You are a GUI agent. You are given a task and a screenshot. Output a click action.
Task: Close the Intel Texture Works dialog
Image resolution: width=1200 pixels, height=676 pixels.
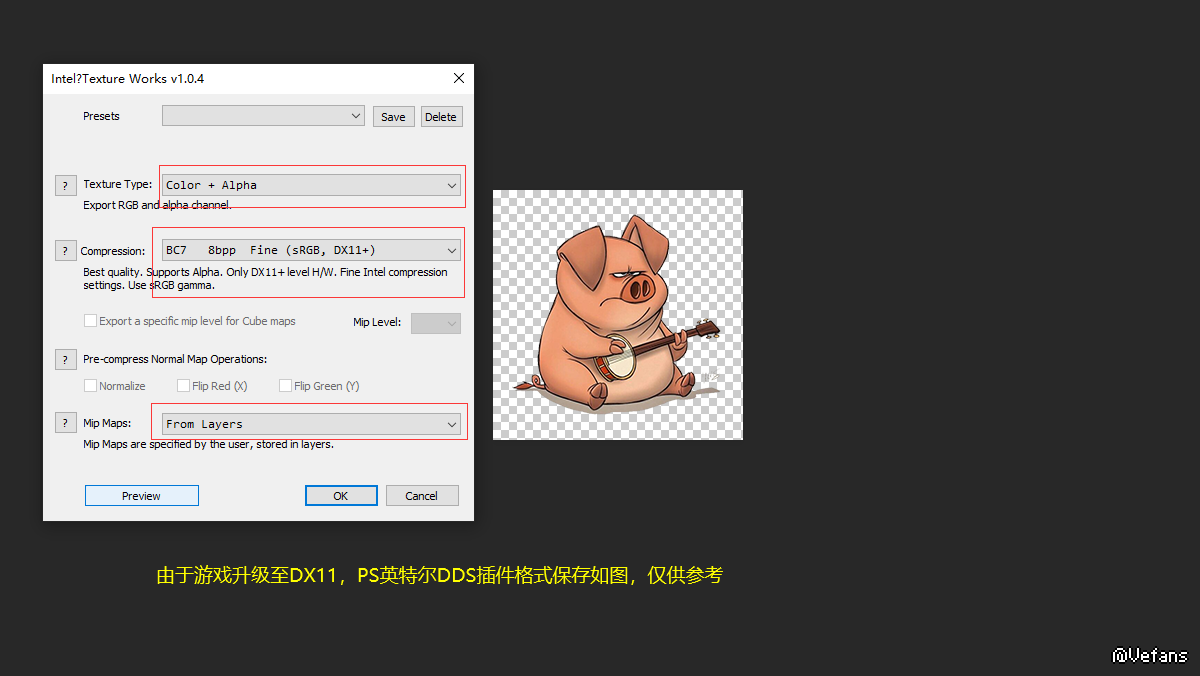459,79
